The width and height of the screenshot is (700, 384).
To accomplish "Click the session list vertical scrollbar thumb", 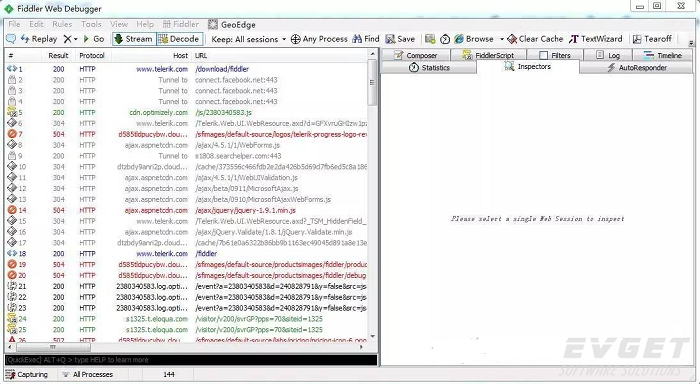I will point(373,83).
